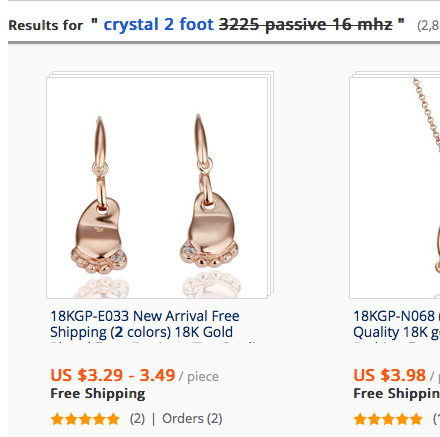
Task: Click the fifth orange star of the earrings rating
Action: click(x=113, y=419)
